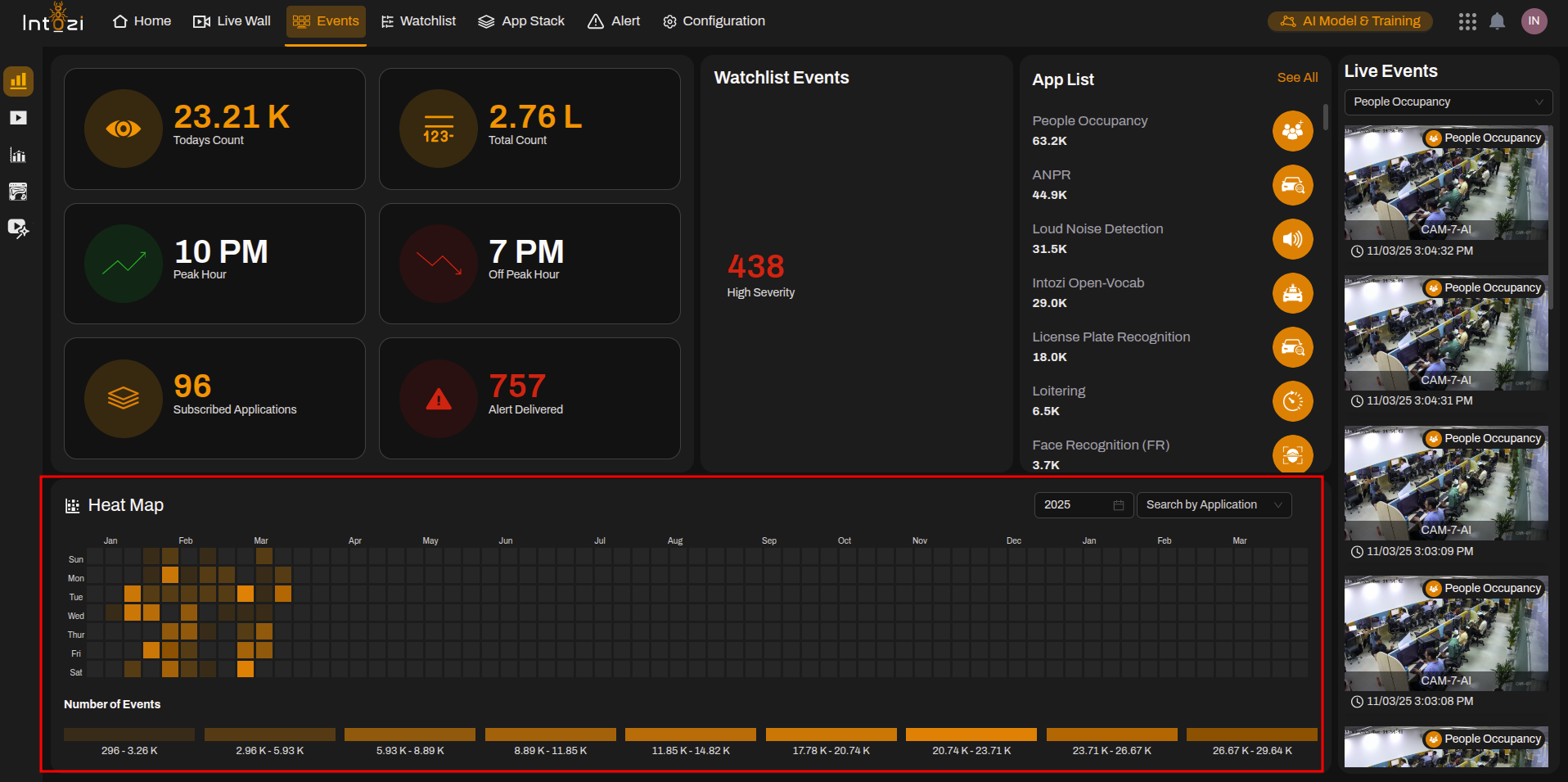The image size is (1568, 782).
Task: Click the See All link in App List
Action: pyautogui.click(x=1296, y=77)
